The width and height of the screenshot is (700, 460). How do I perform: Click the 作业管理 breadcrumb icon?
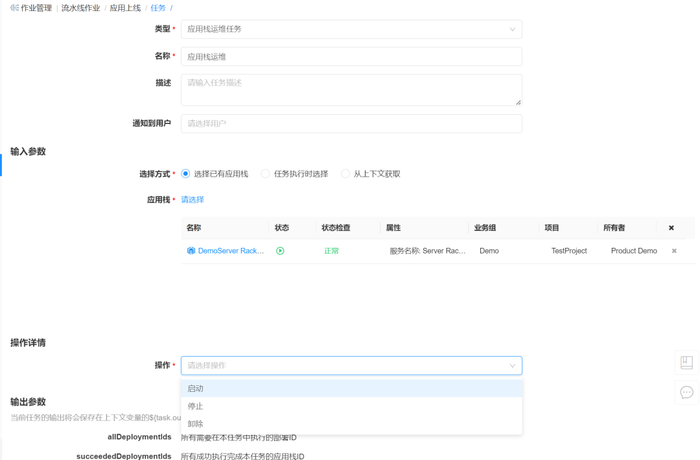point(14,8)
